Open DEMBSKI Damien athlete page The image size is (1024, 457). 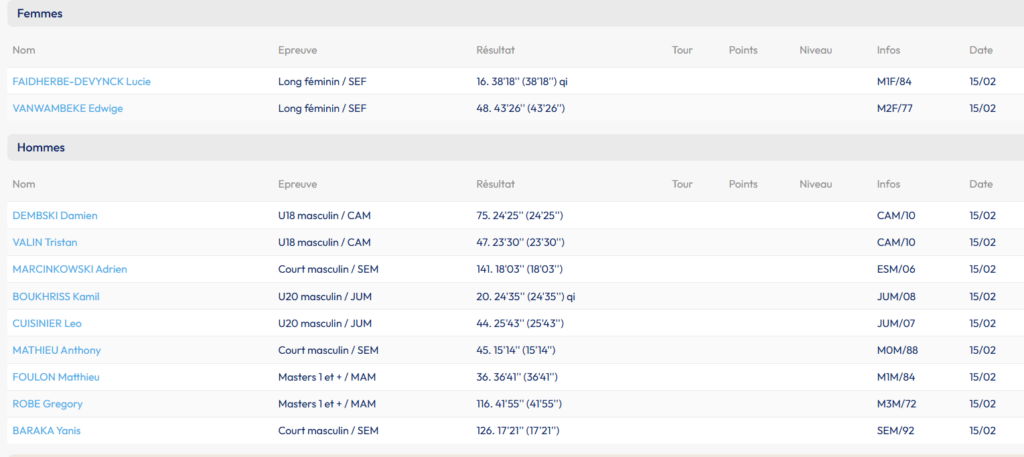coord(54,215)
